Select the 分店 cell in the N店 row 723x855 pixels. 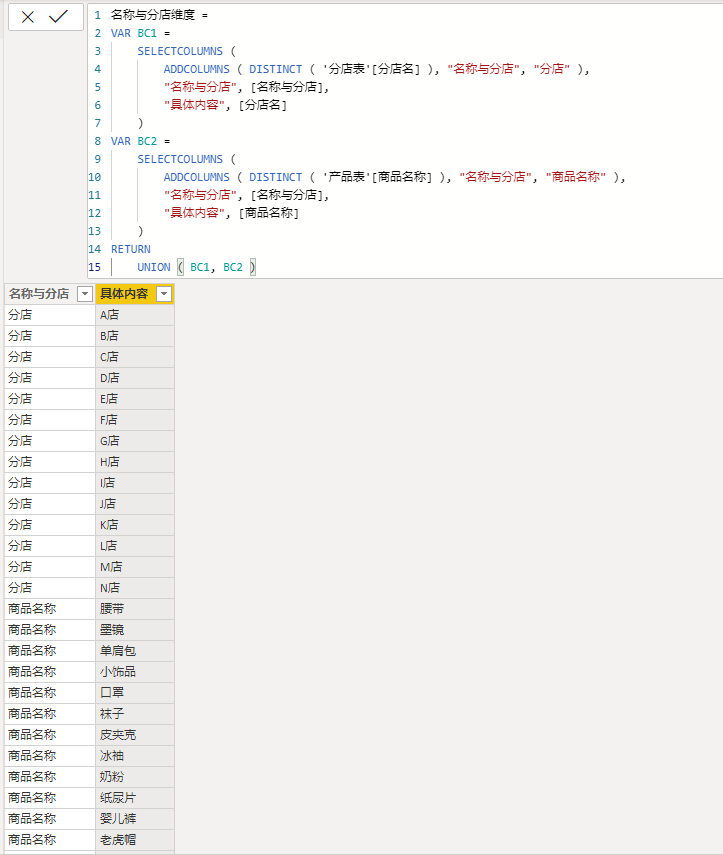[x=50, y=588]
